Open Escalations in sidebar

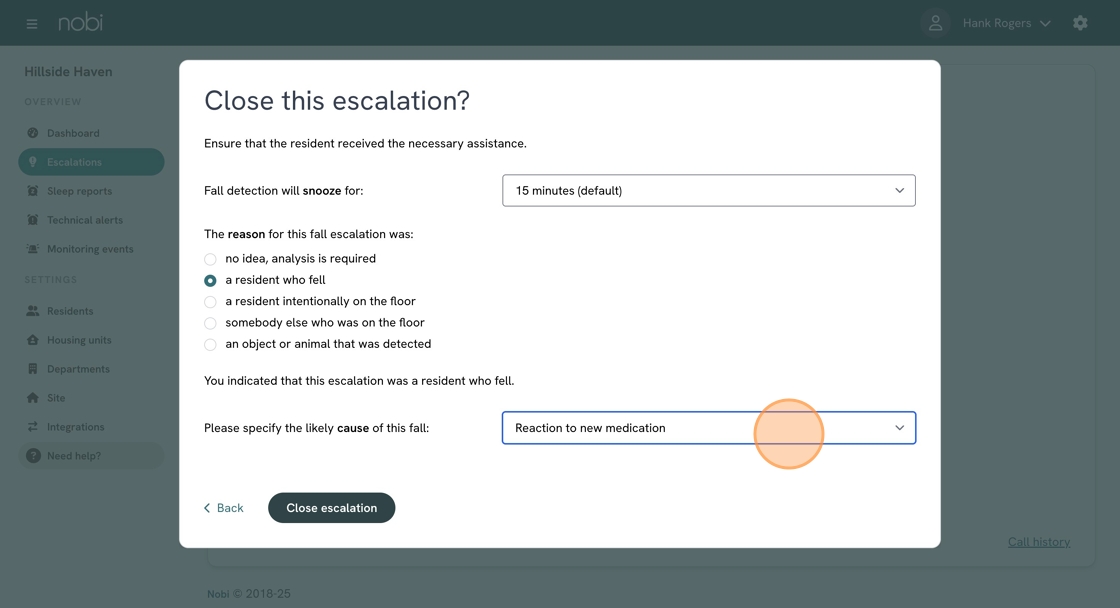91,162
